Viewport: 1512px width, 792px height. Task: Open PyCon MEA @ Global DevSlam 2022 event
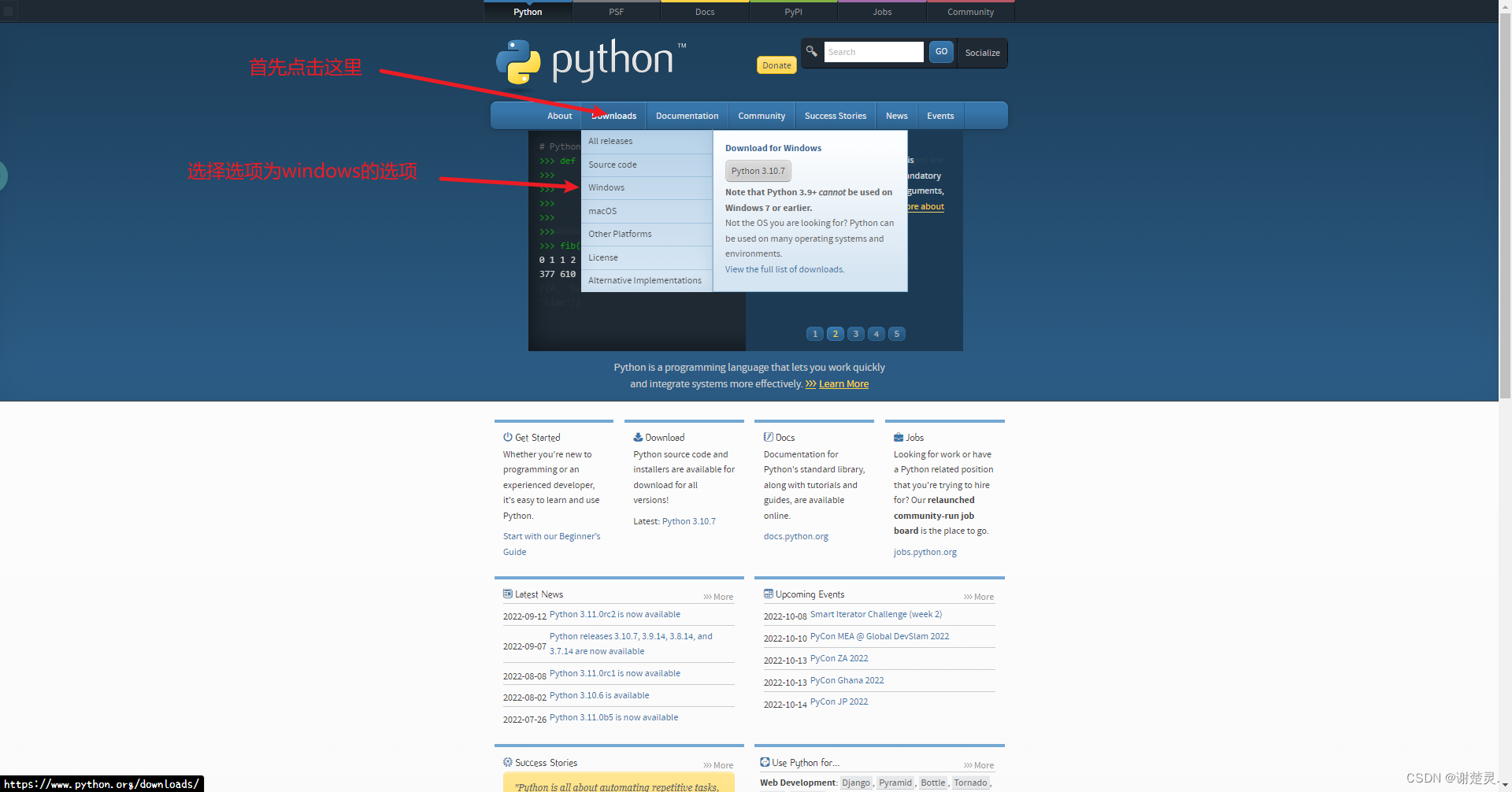(x=880, y=636)
